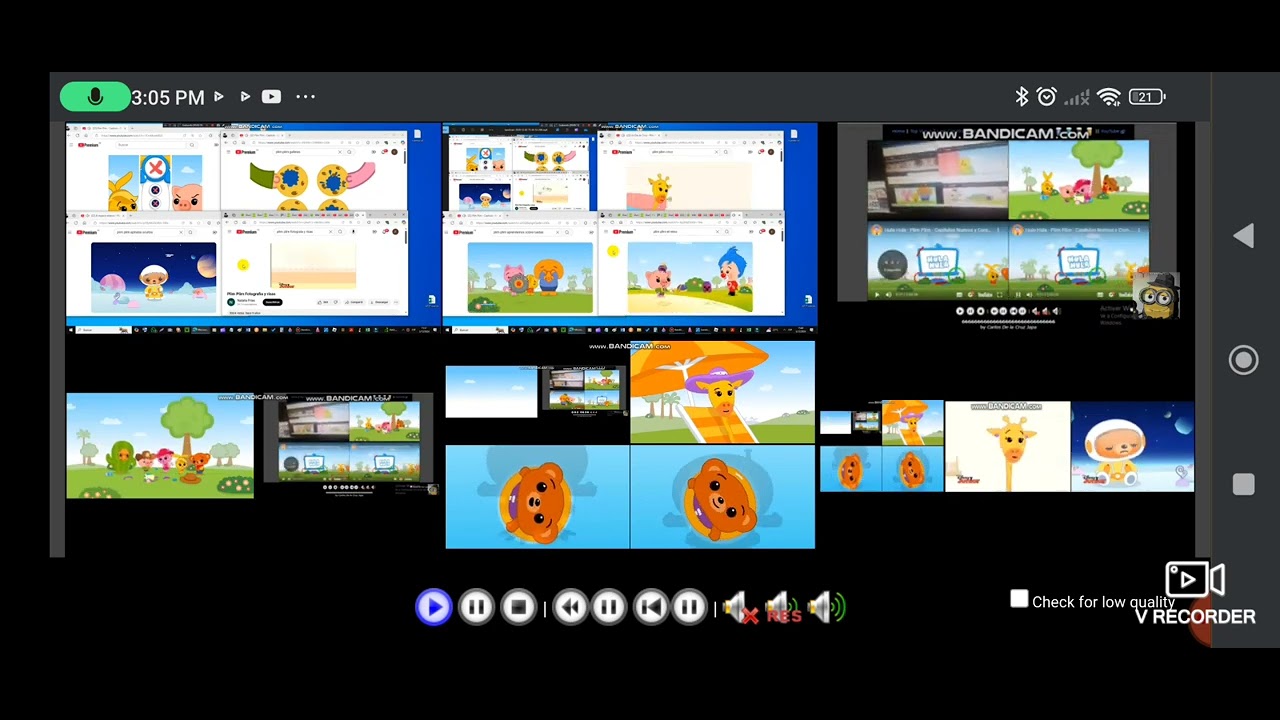
Task: Click the large left bear in circle video
Action: tap(537, 497)
